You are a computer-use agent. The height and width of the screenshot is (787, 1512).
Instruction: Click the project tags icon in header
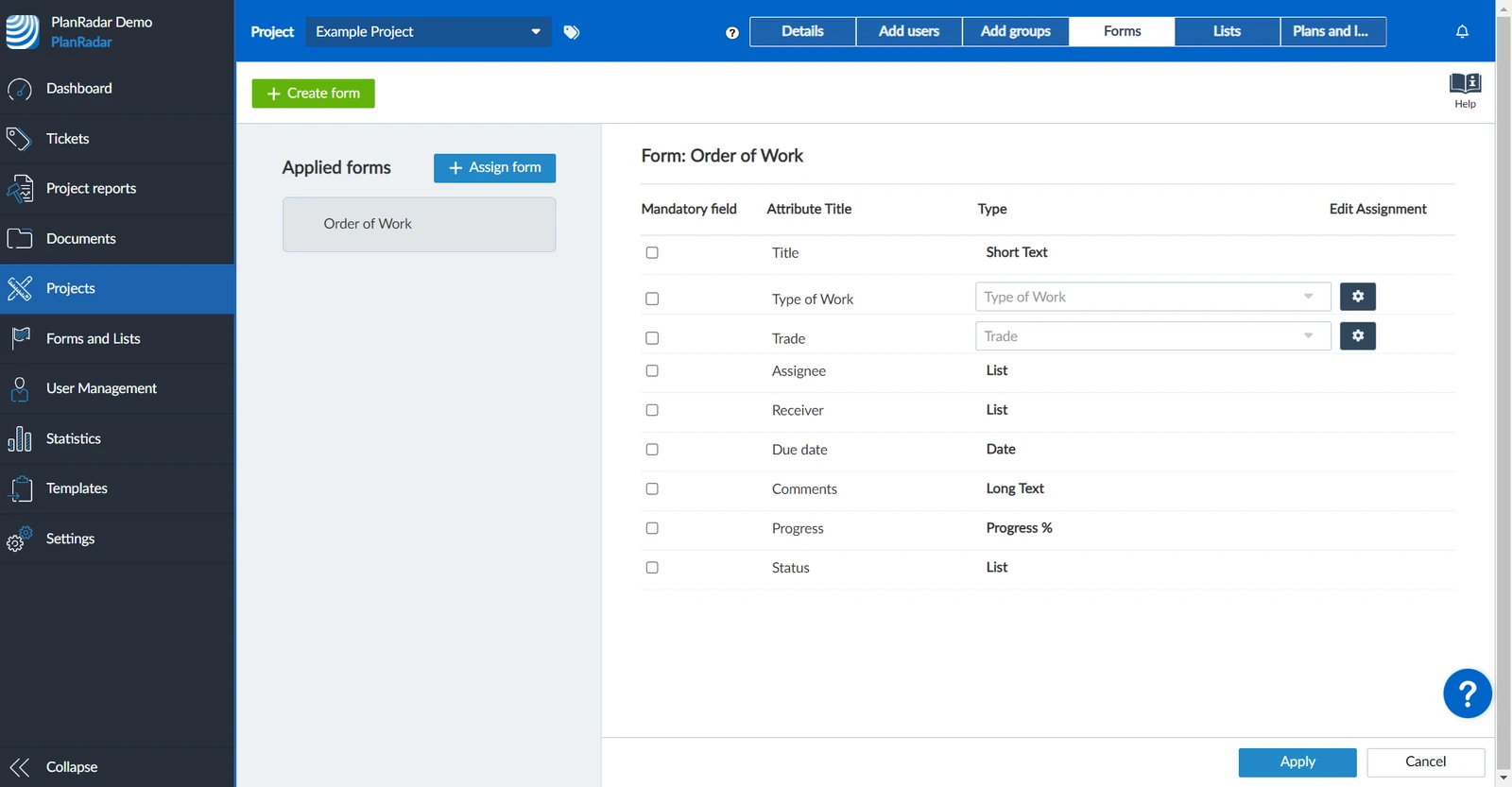(572, 32)
